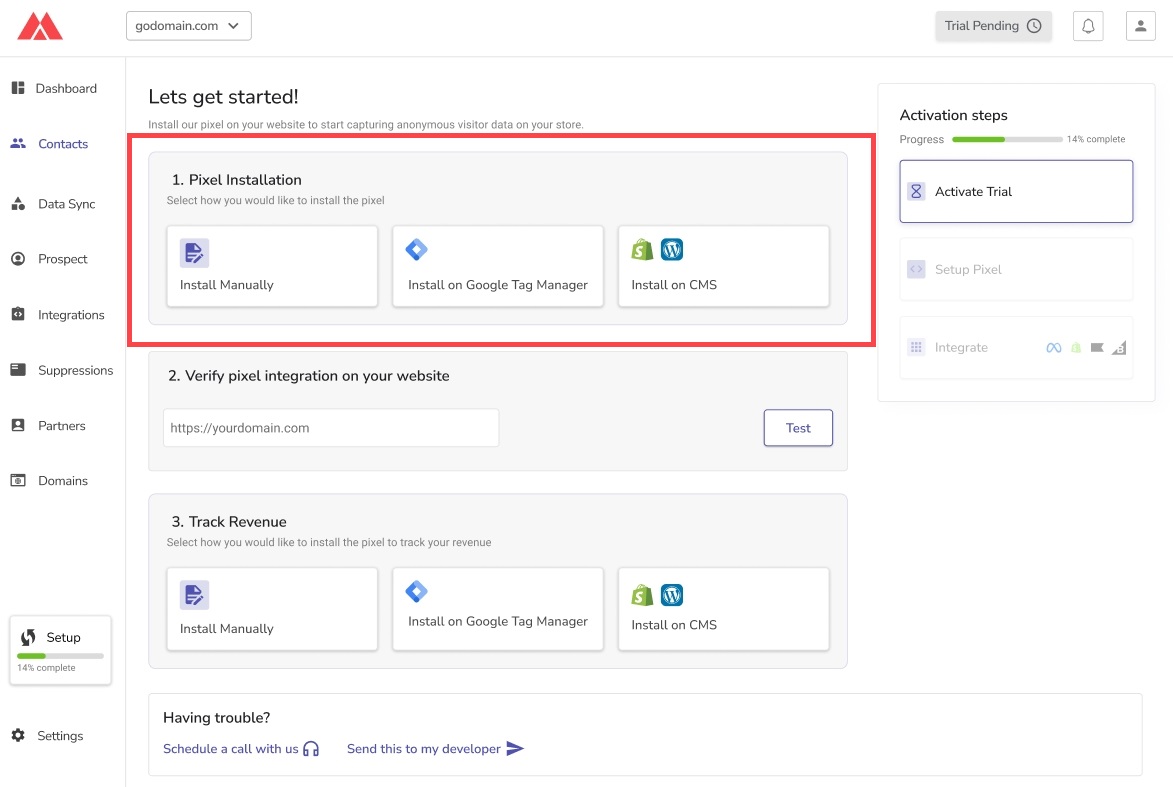Click the "Having trouble?" heading
The height and width of the screenshot is (787, 1173).
coord(216,717)
